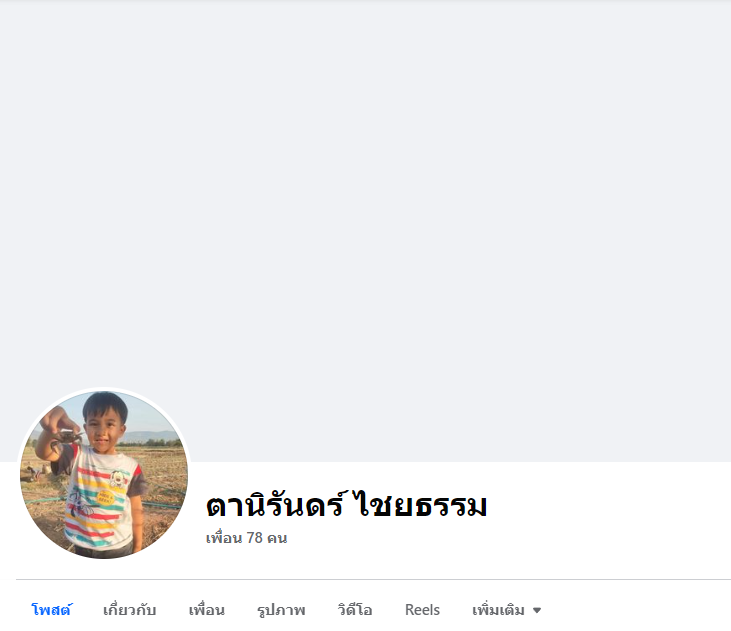Click the number 78 in friends link

(255, 538)
